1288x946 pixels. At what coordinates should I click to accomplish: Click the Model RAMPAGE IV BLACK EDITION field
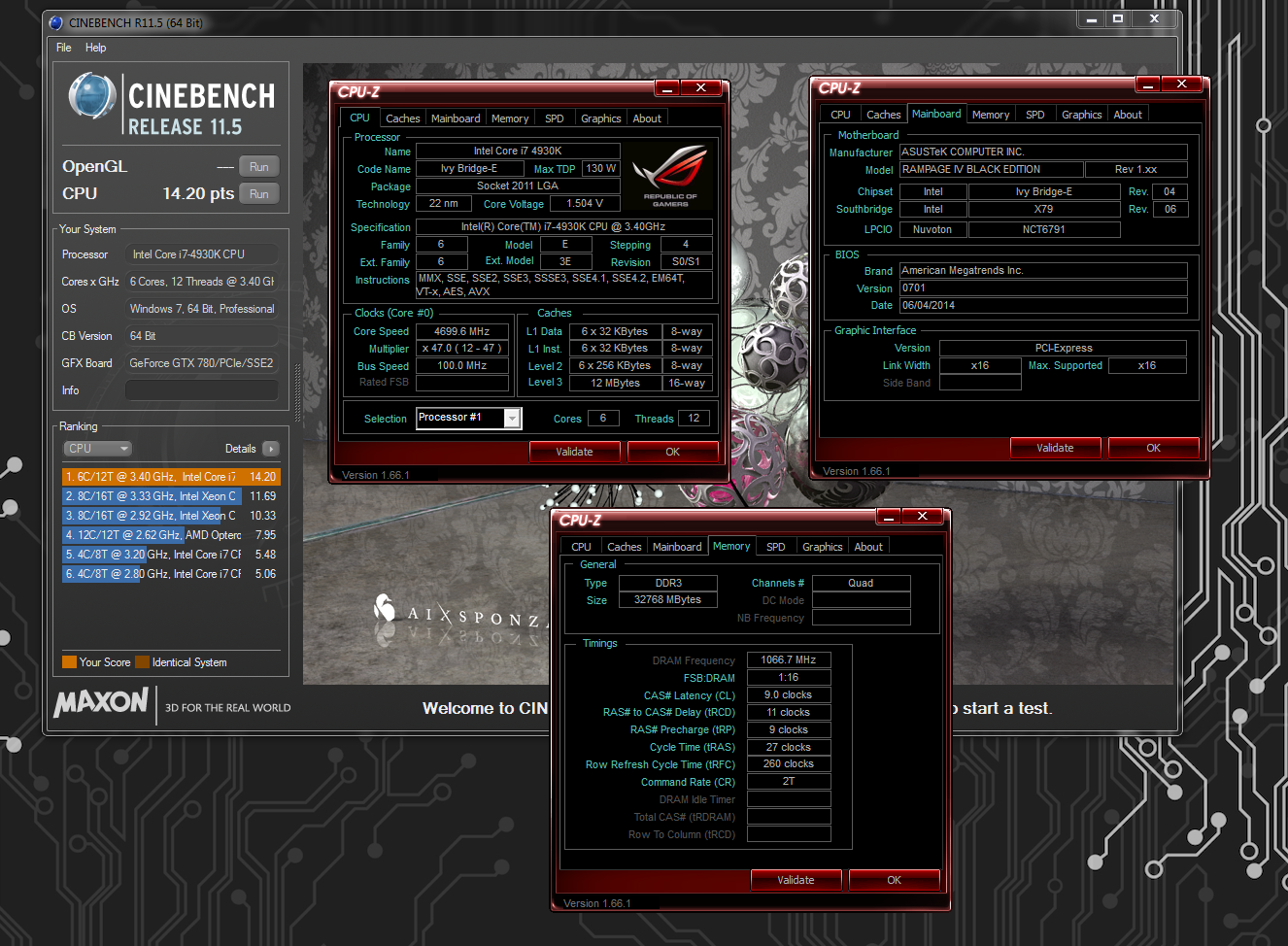(x=991, y=170)
